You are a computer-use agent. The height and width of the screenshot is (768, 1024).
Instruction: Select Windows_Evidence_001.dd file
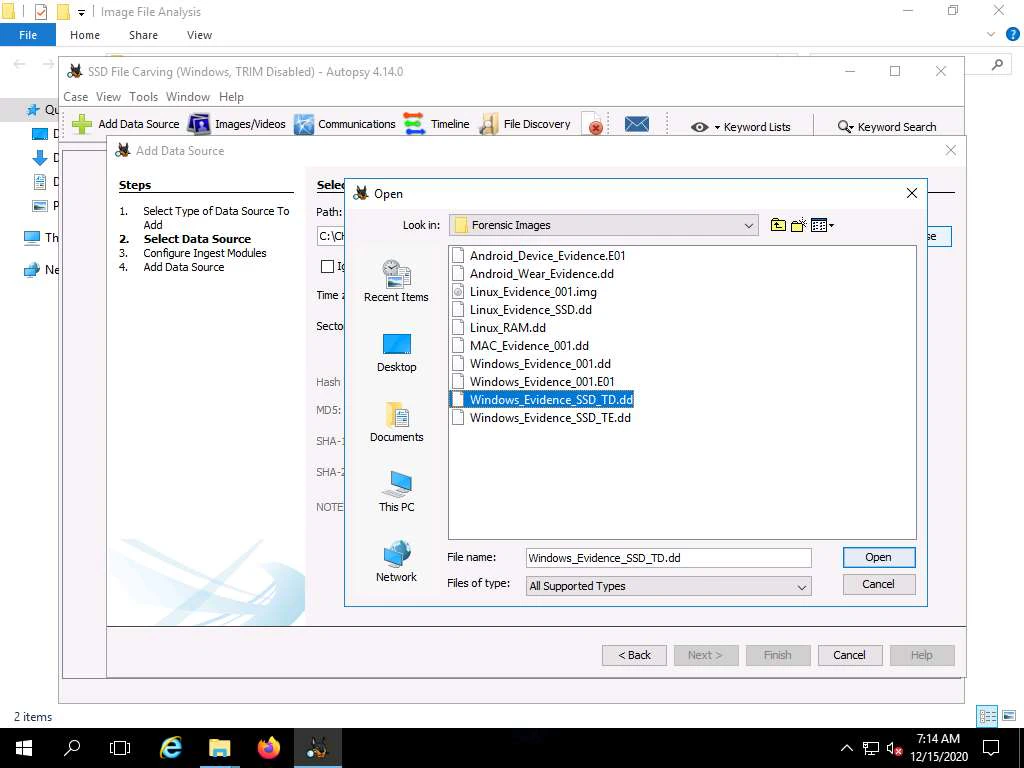(532, 364)
